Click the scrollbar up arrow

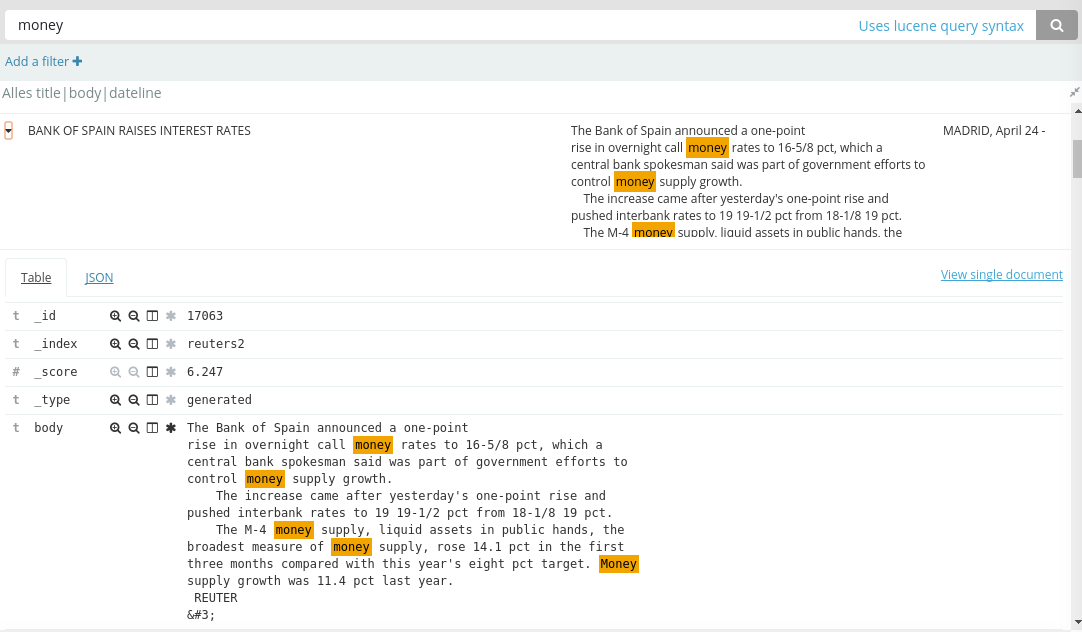[x=1077, y=110]
